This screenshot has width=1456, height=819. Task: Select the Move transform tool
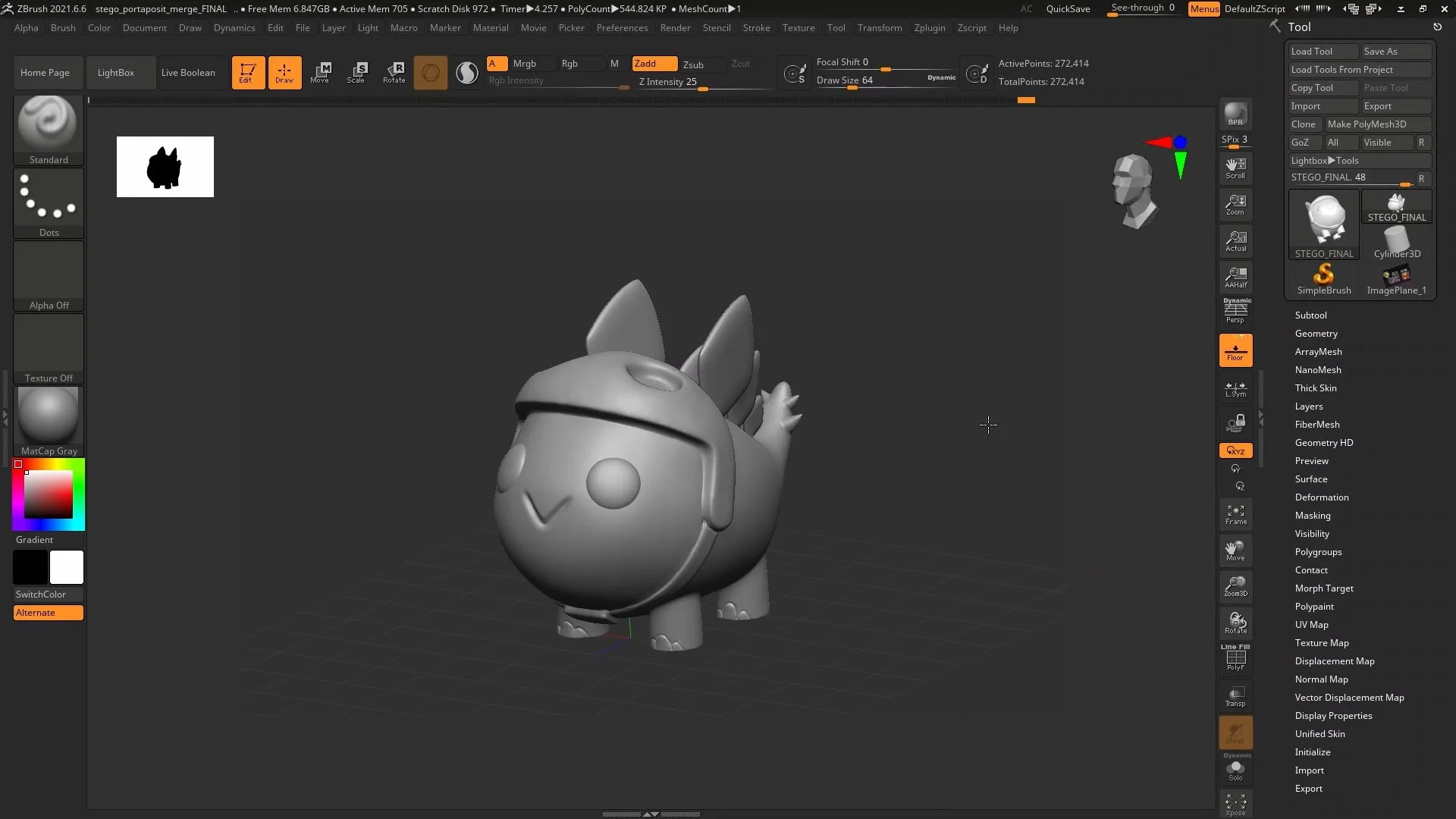click(x=320, y=72)
